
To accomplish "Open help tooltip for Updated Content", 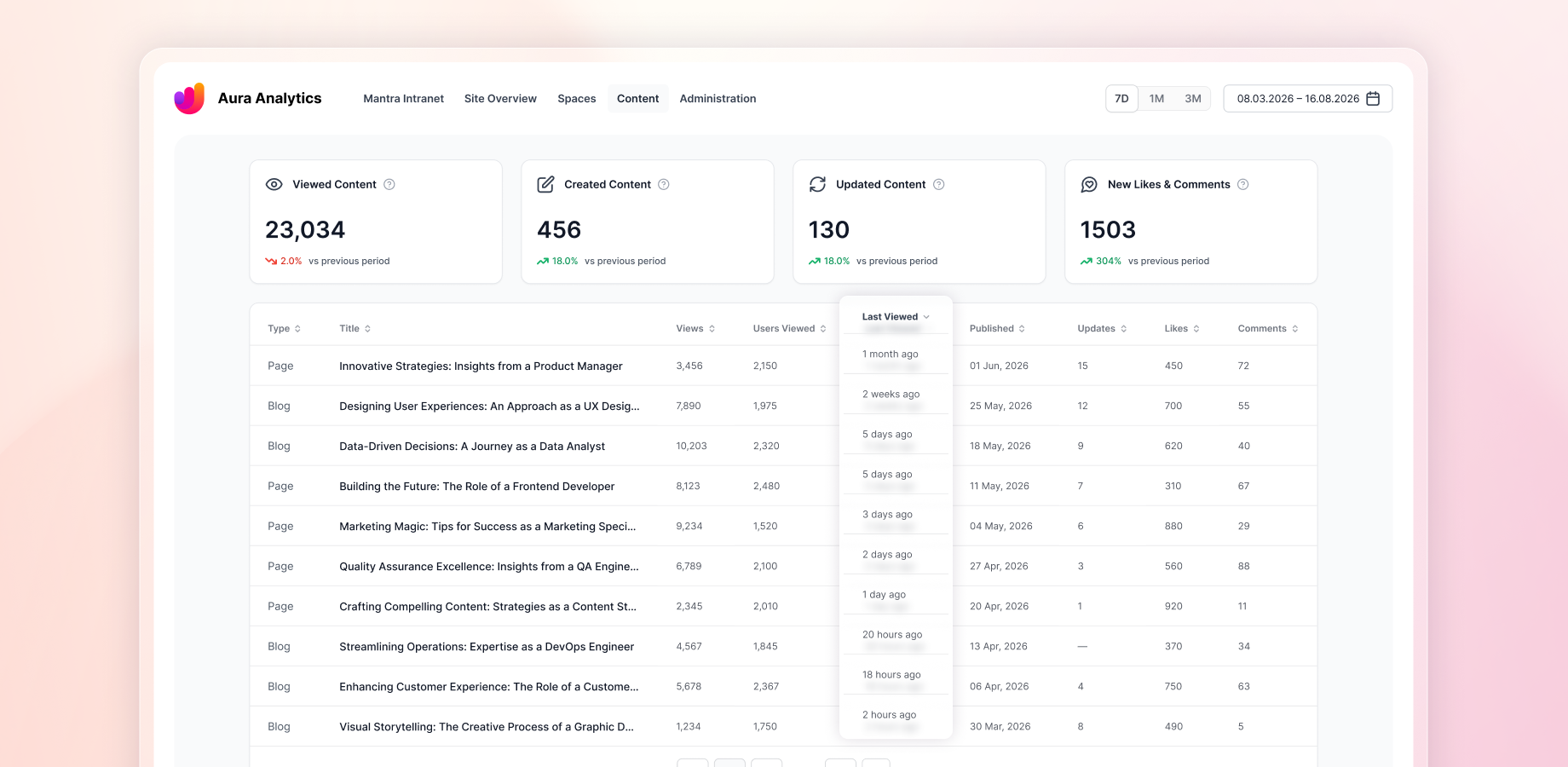I will (939, 184).
